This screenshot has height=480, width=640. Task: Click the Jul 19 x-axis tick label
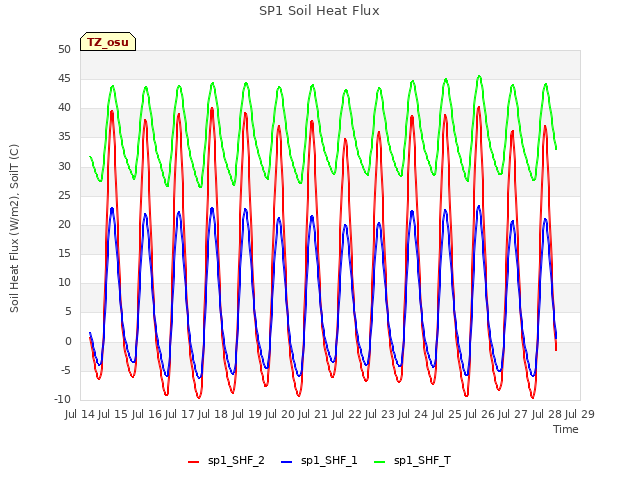point(246,414)
